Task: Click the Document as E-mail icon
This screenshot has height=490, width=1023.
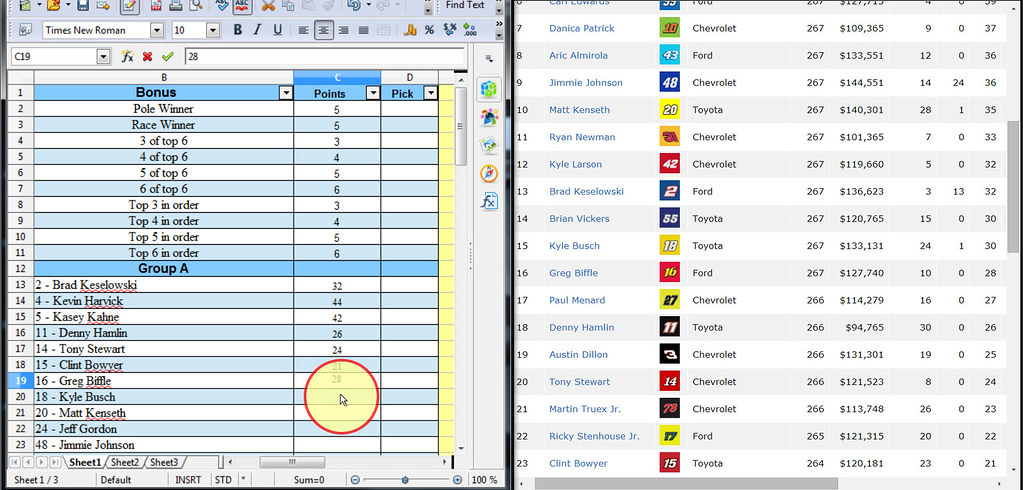Action: tap(102, 5)
